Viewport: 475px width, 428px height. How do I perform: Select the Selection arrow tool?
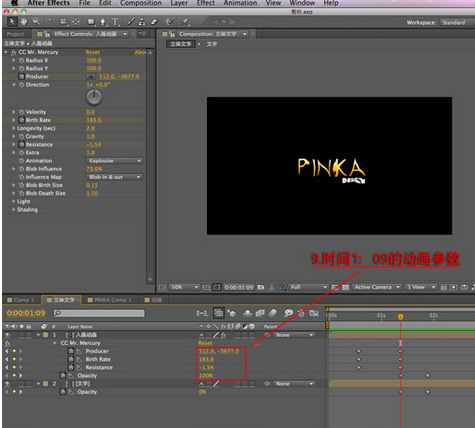click(12, 22)
